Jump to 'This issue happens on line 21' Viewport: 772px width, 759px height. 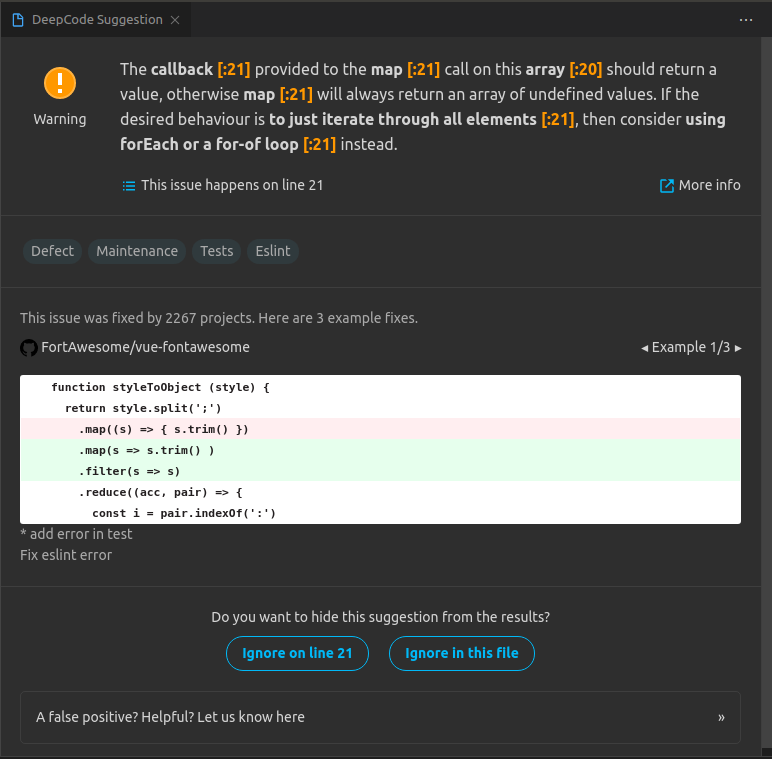coord(231,185)
